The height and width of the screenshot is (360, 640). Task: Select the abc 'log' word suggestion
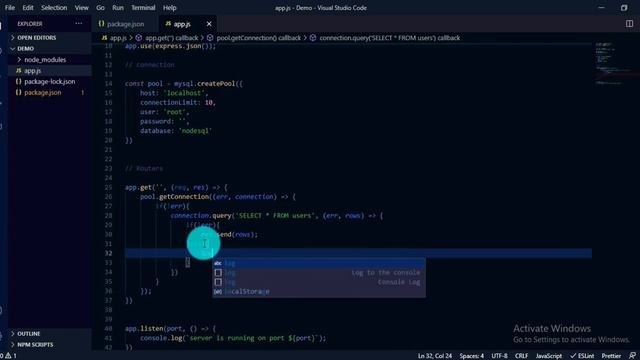click(319, 263)
